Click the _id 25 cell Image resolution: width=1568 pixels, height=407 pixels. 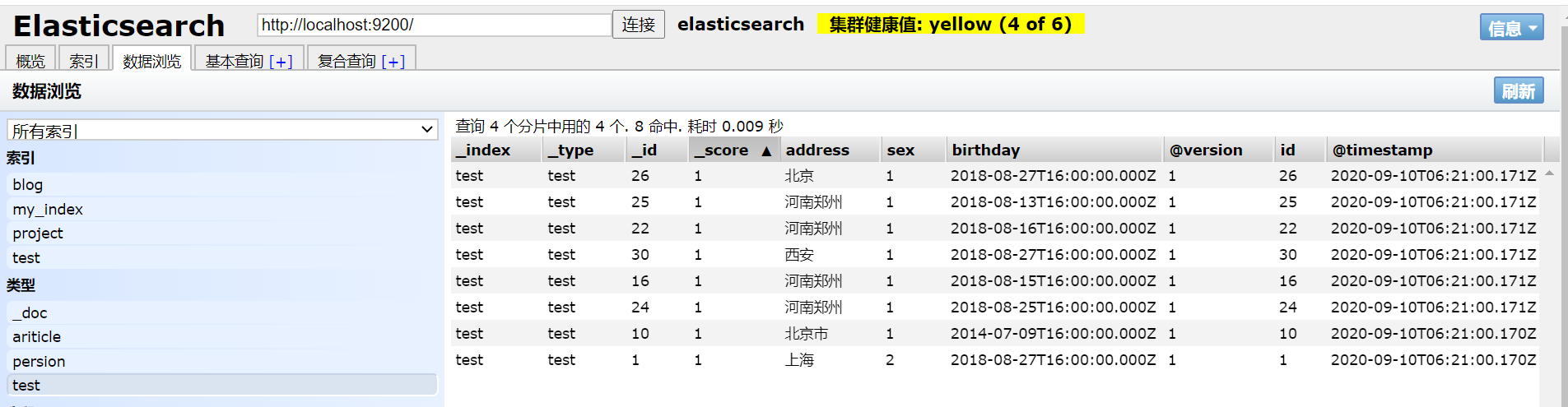pos(640,202)
